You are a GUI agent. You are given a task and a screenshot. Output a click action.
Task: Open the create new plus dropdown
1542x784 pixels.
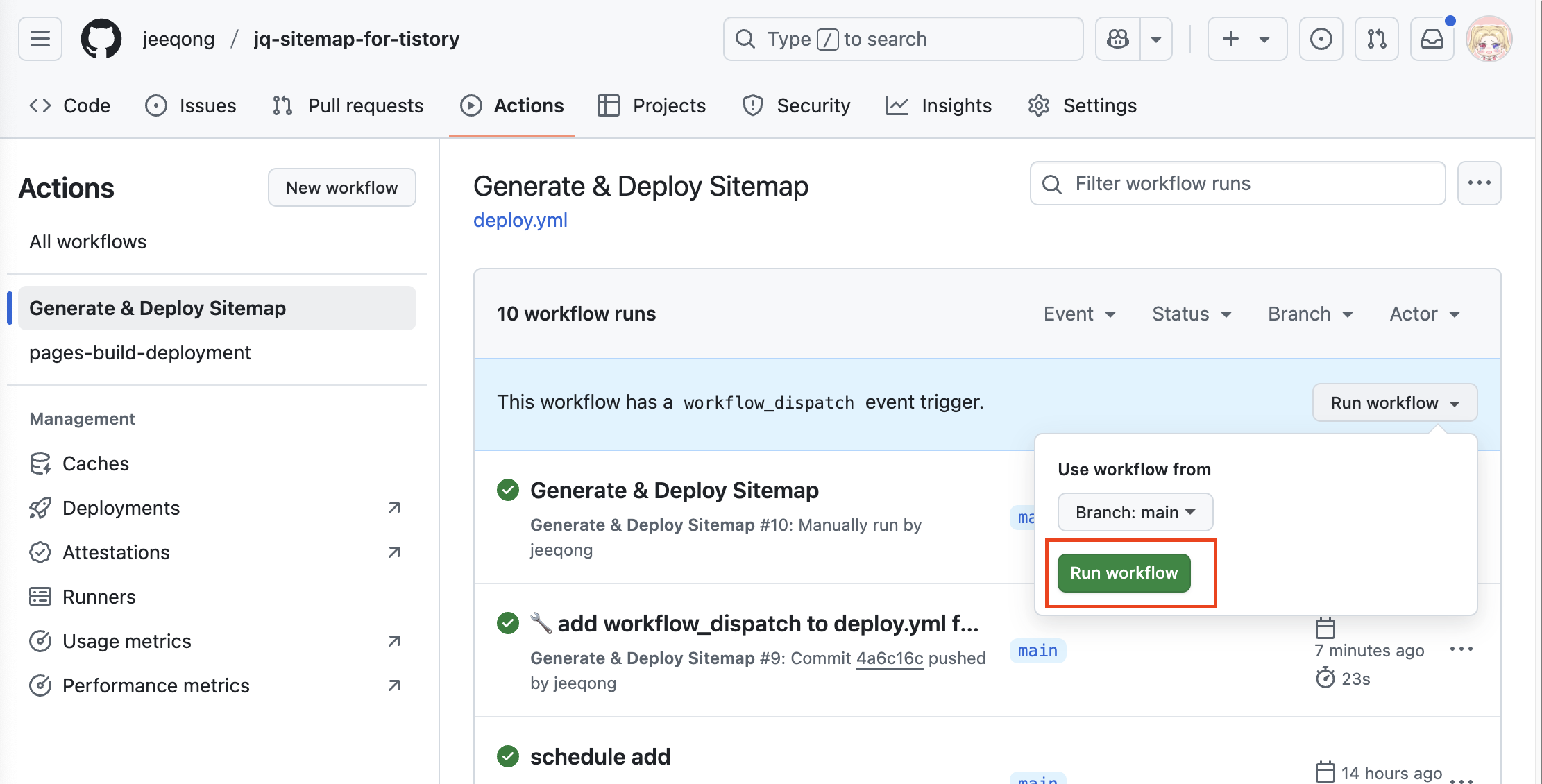point(1246,39)
